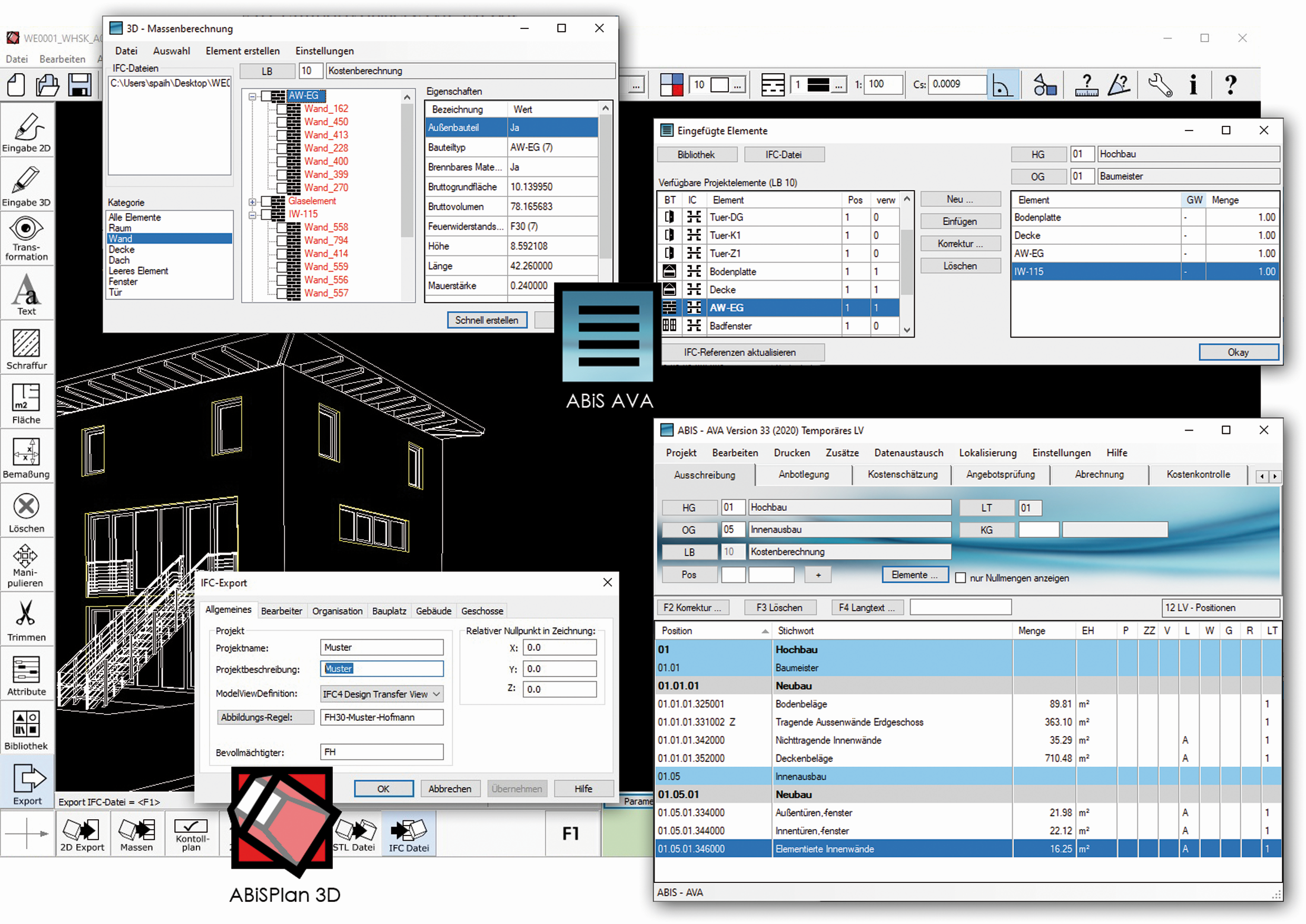Check the box next to Wand_162
This screenshot has height=924, width=1306.
[282, 108]
